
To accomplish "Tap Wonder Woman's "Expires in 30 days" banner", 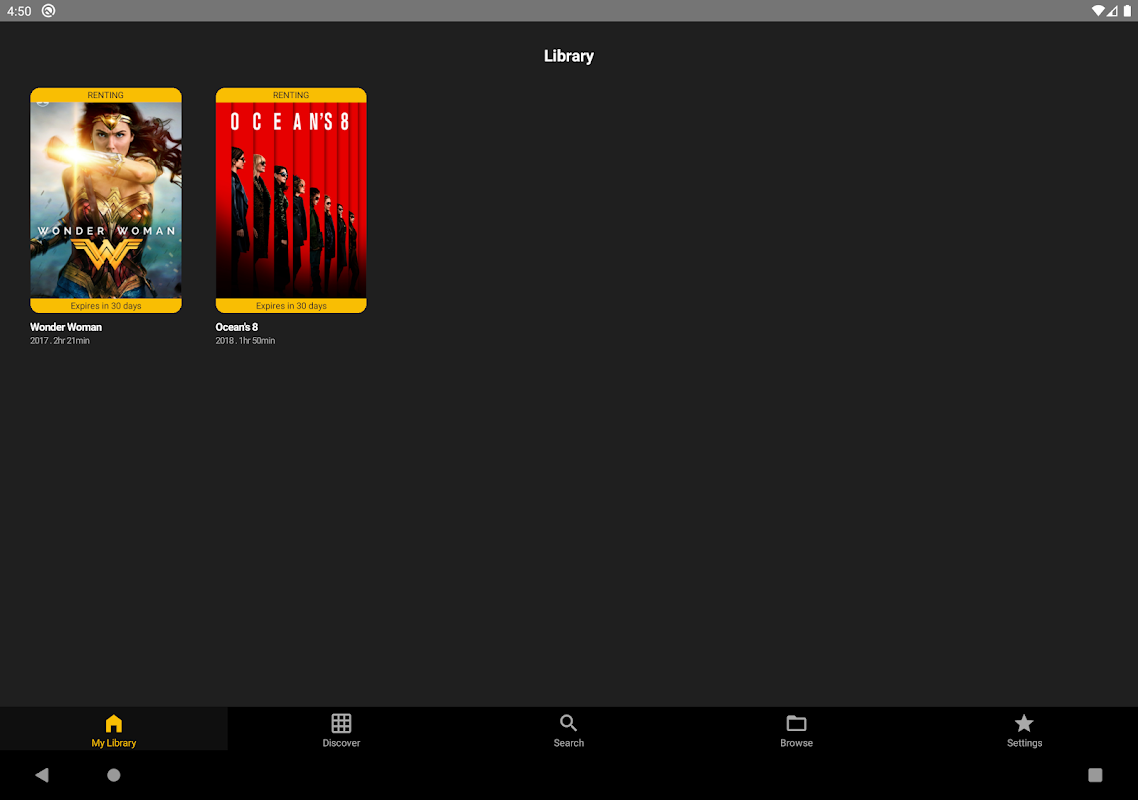I will 106,306.
